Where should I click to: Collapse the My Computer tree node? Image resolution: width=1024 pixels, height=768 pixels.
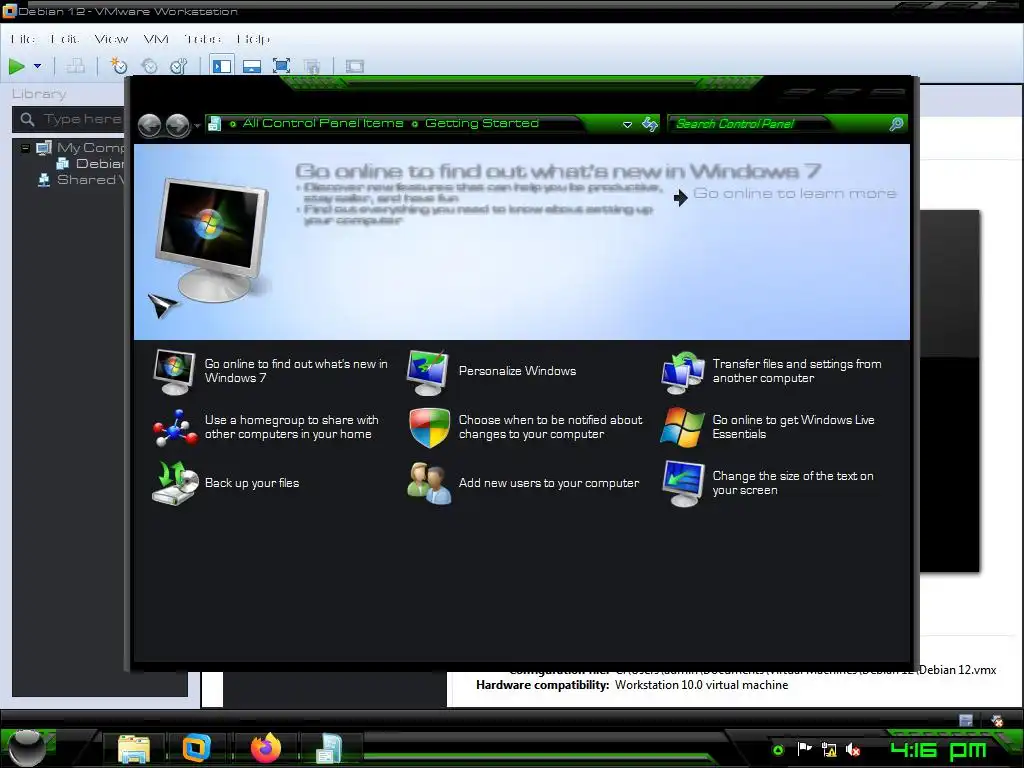[25, 148]
